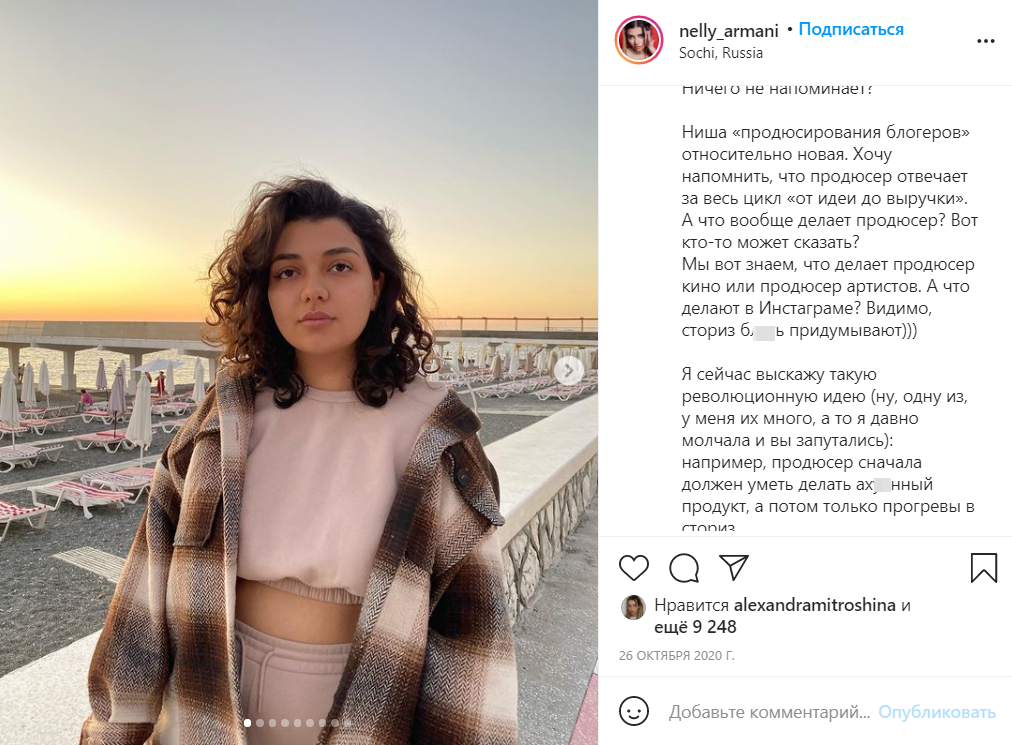1012x745 pixels.
Task: Share the post with the paper plane icon
Action: (734, 568)
